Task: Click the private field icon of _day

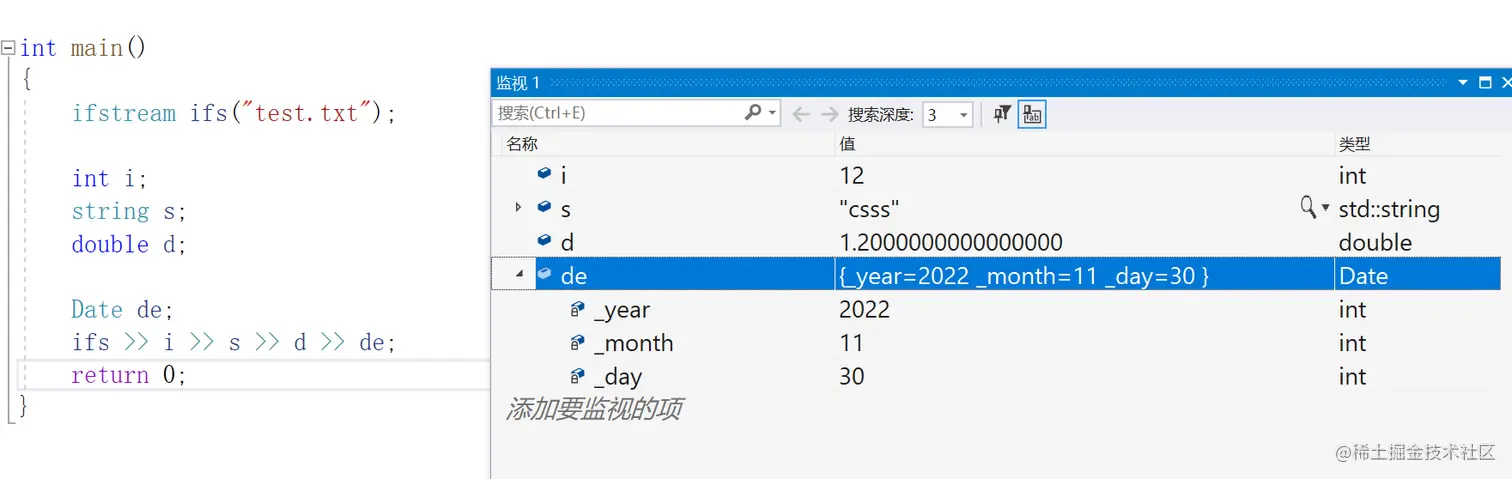Action: [577, 376]
